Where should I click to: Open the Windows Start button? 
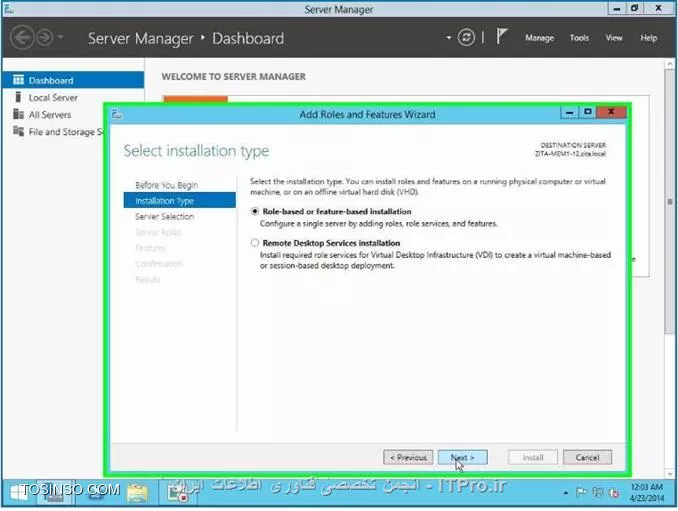pos(19,492)
